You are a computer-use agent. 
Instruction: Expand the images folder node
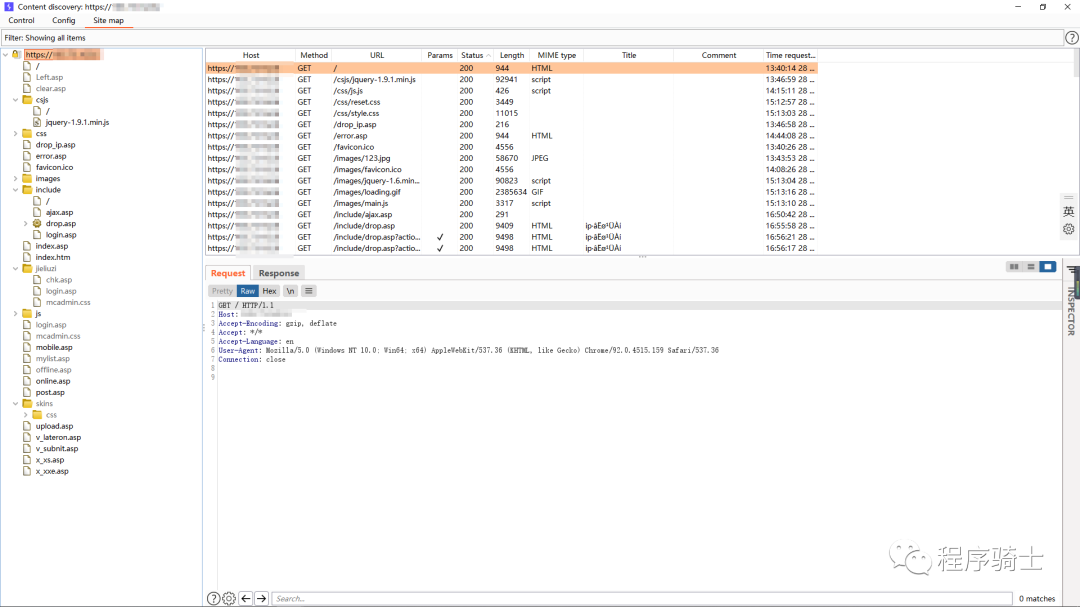coord(15,178)
